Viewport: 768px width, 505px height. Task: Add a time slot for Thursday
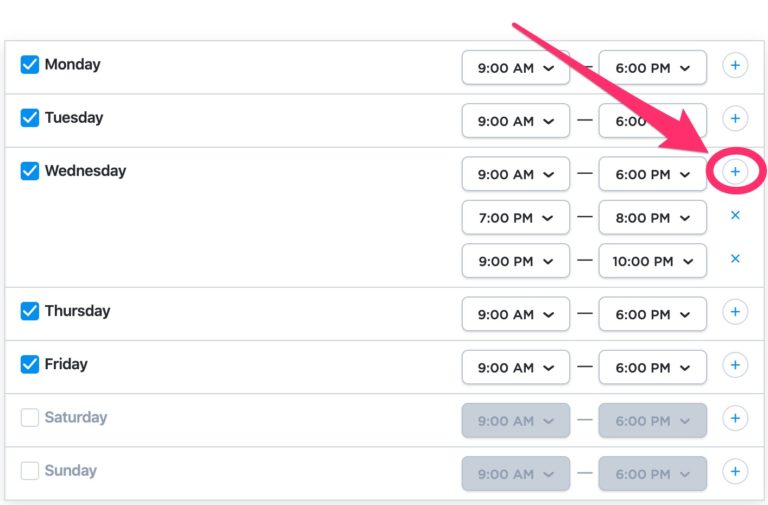pyautogui.click(x=735, y=312)
